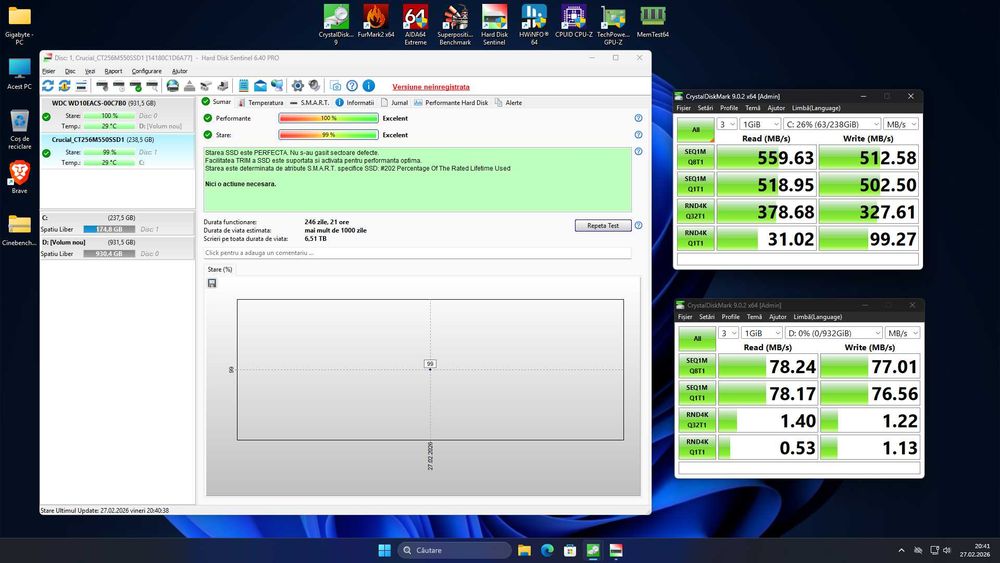Click the refresh disks toolbar icon in Hard Disk Sentinel
Image resolution: width=1000 pixels, height=563 pixels.
[x=48, y=85]
